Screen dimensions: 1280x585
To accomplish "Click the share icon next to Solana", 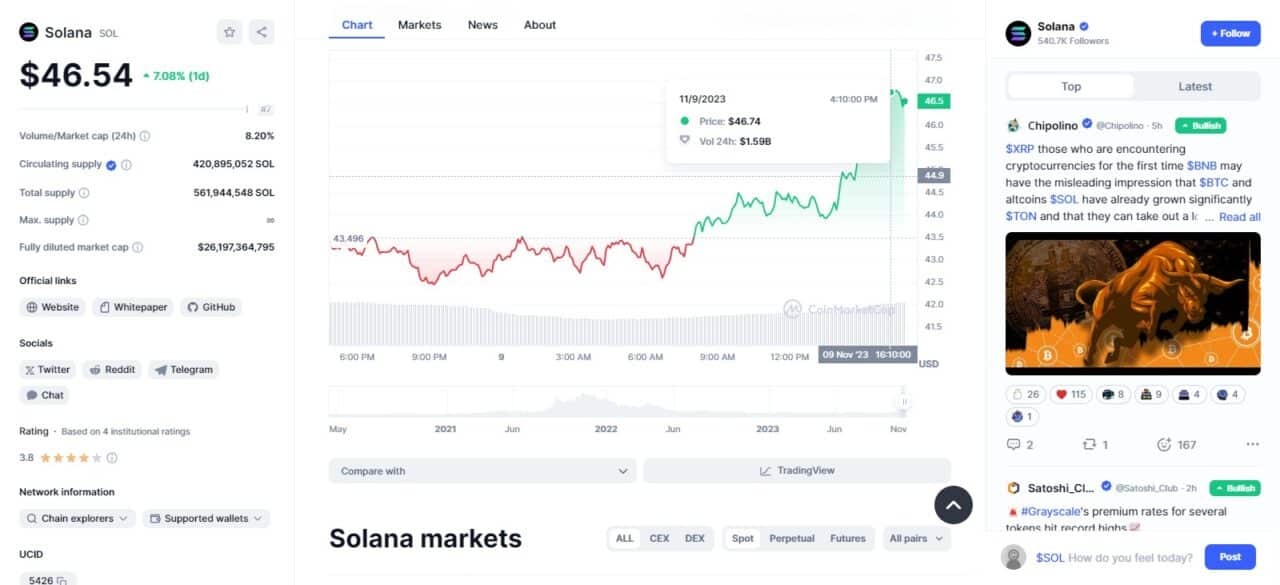I will click(x=261, y=32).
